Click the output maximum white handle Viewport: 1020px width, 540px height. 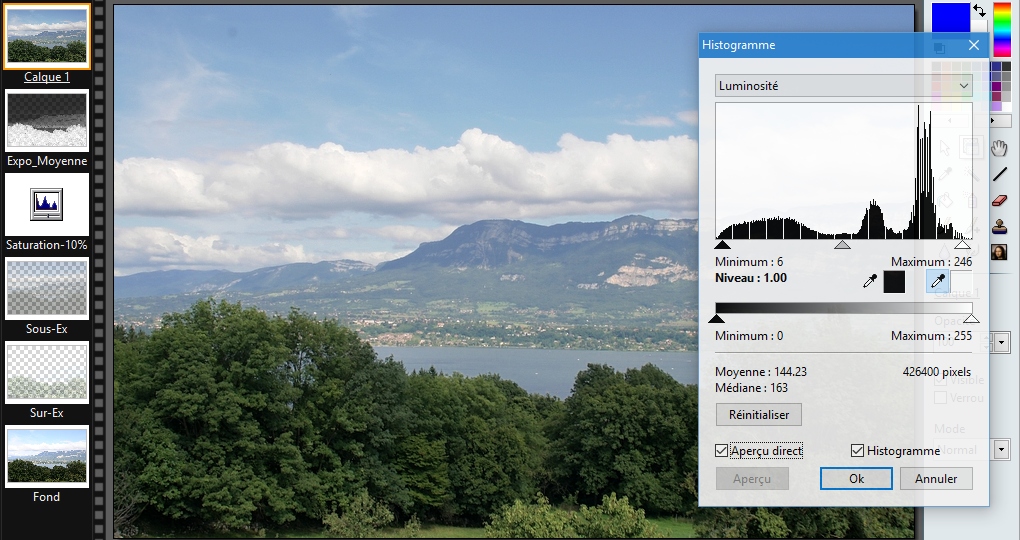tap(971, 318)
